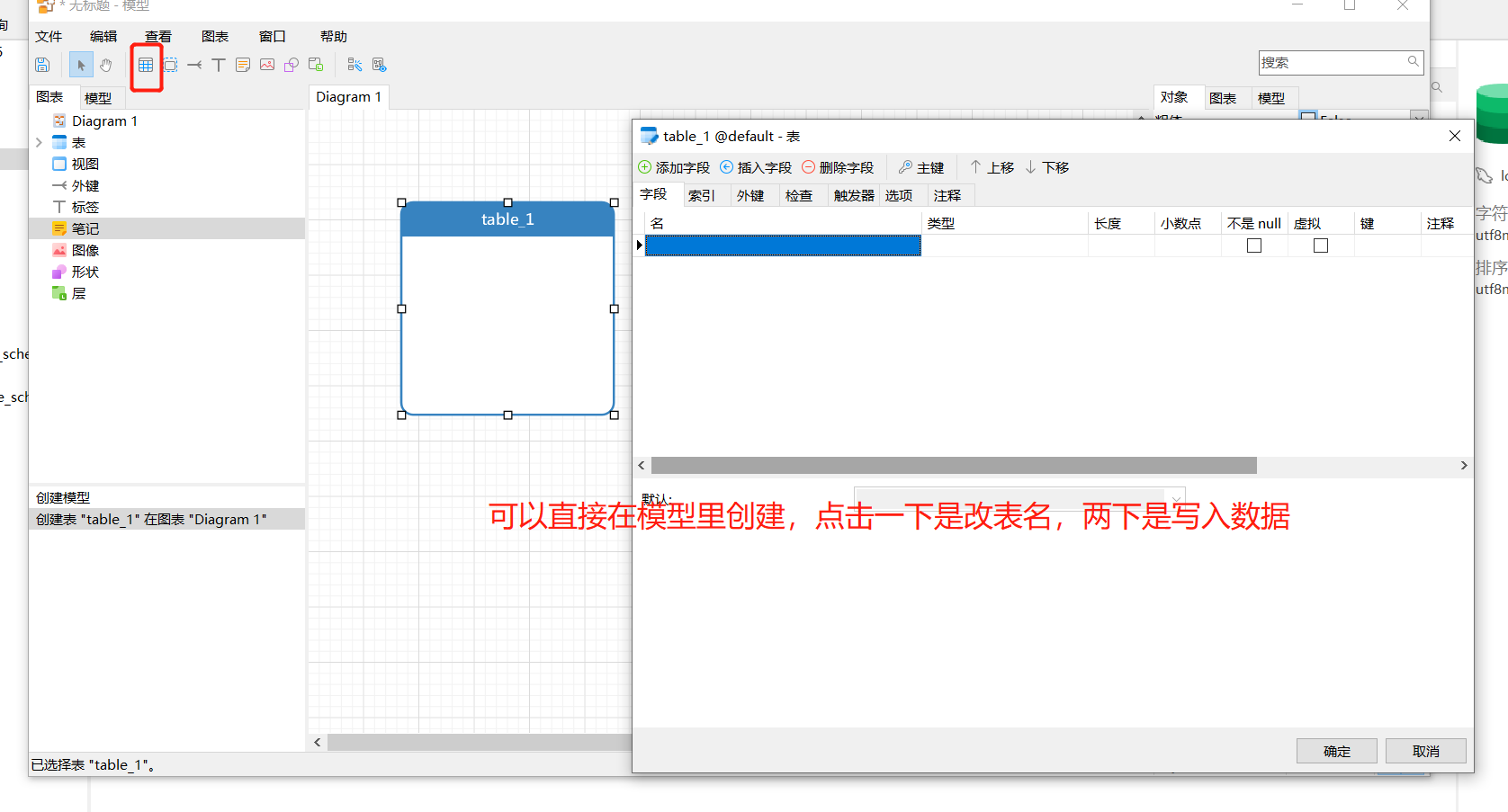Expand the 表 tree node
This screenshot has height=812, width=1508.
point(39,143)
